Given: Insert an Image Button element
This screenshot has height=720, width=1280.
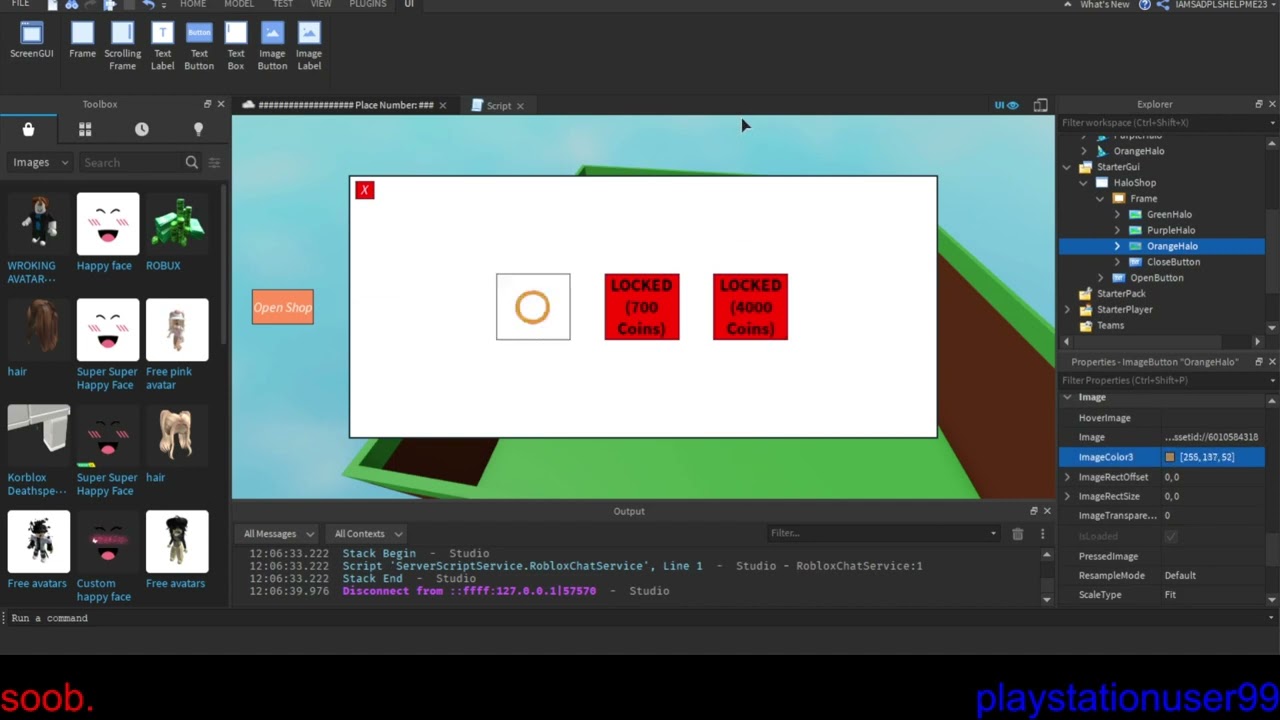Looking at the screenshot, I should (272, 46).
